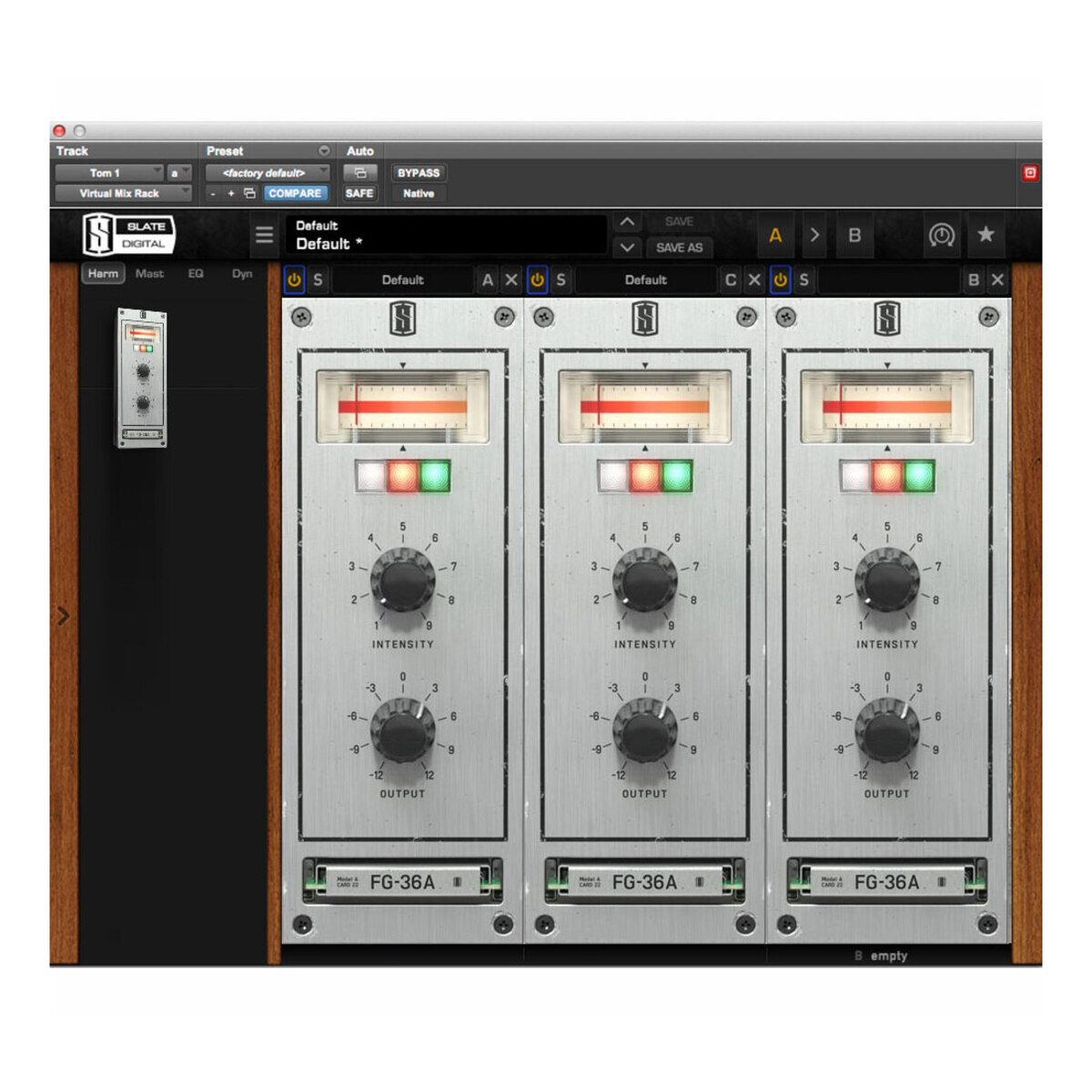Click the Slate logo on the second module
1092x1092 pixels.
(645, 318)
